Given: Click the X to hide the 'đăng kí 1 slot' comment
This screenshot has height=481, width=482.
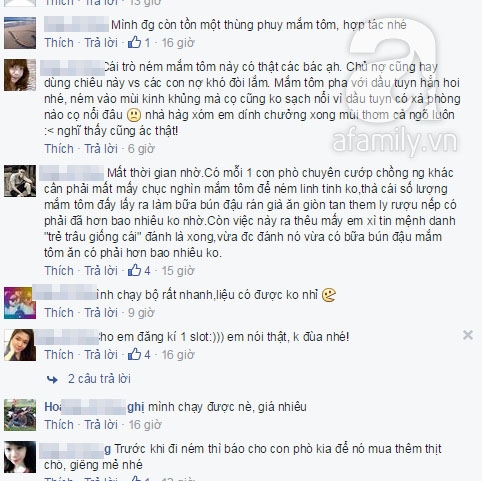Looking at the screenshot, I should pyautogui.click(x=468, y=335).
